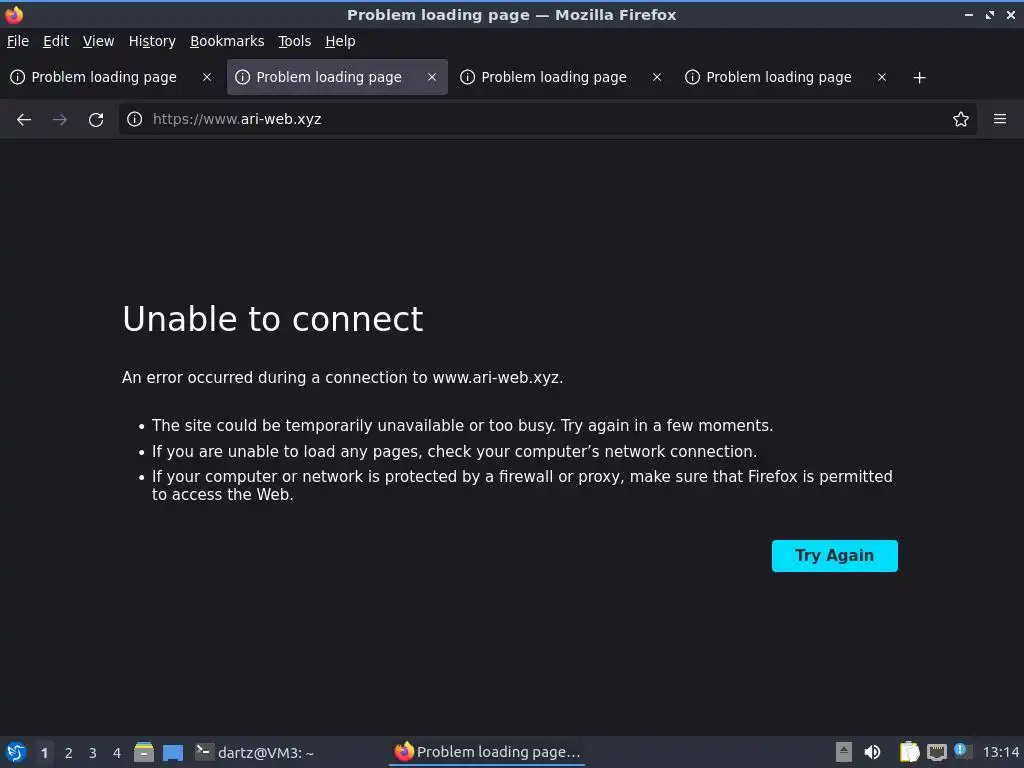Open the History menu
The image size is (1024, 768).
pyautogui.click(x=152, y=41)
